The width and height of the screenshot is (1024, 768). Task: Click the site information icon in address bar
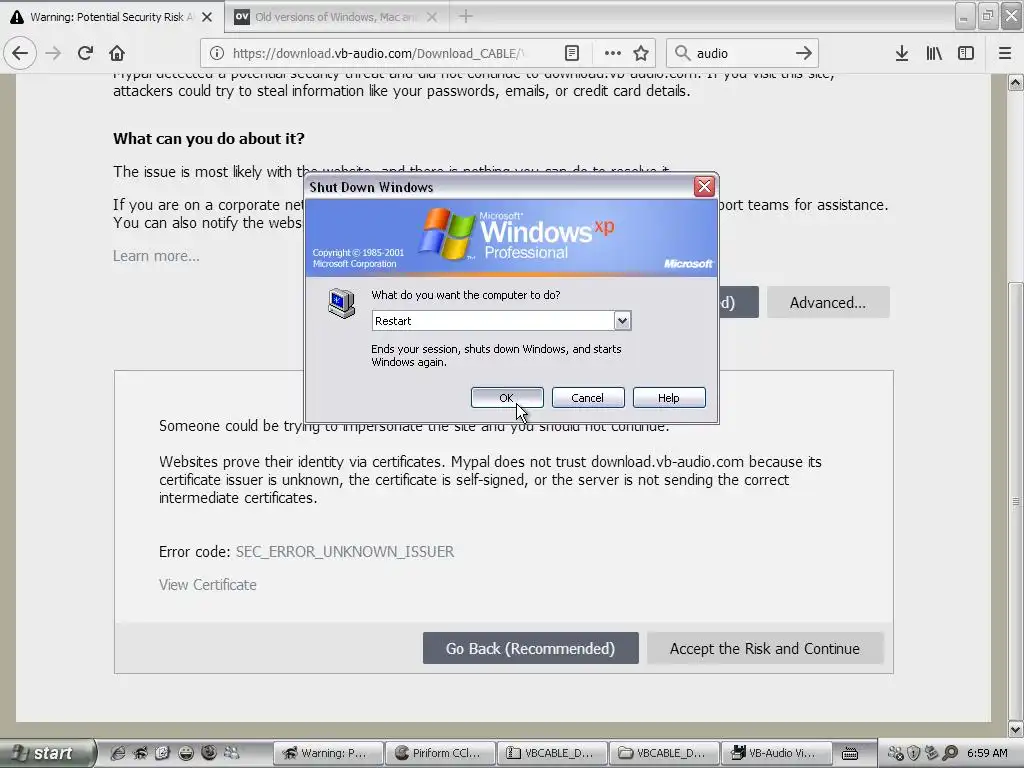click(217, 53)
